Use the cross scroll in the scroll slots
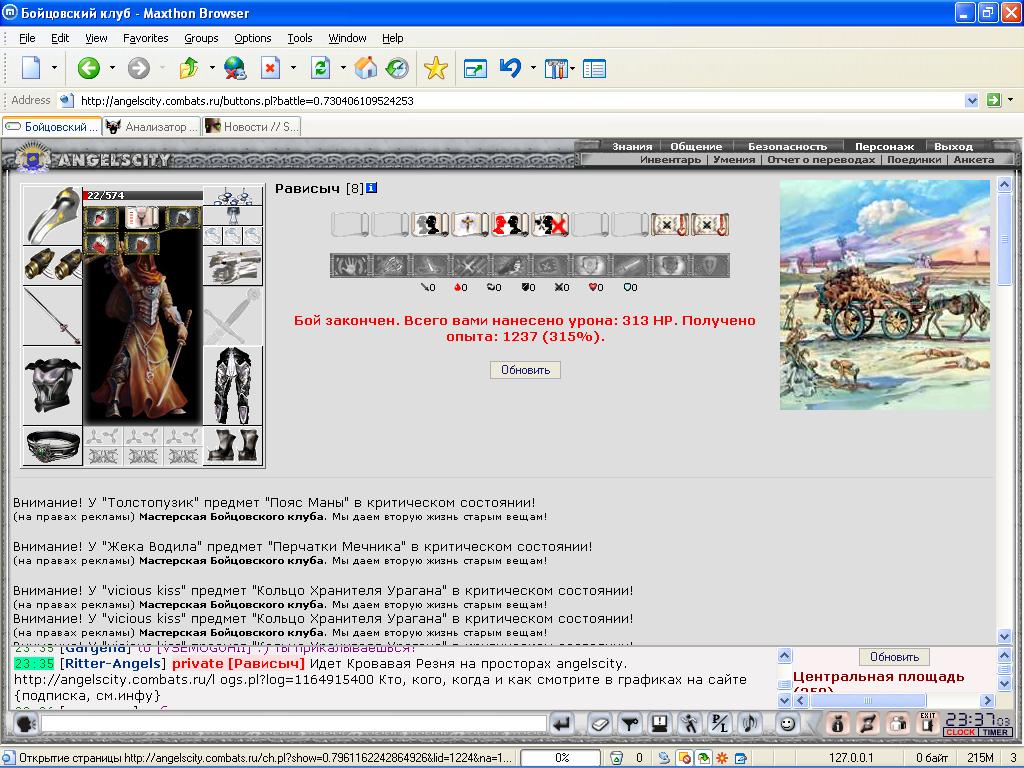Screen dimensions: 1024x768 470,225
